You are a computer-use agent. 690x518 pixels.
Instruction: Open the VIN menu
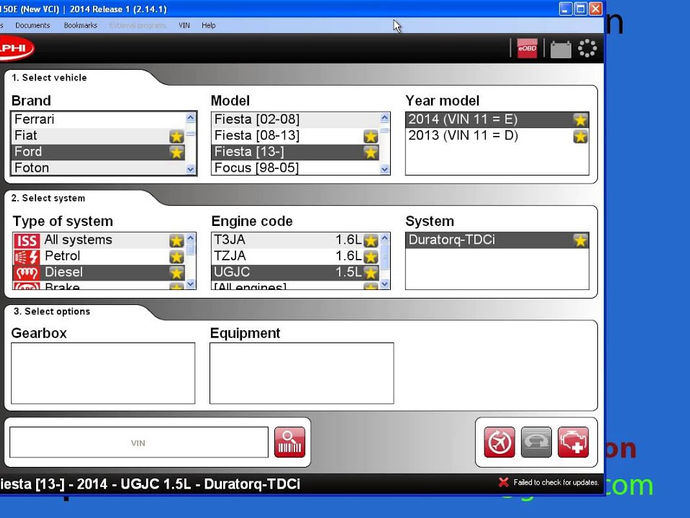pos(184,26)
